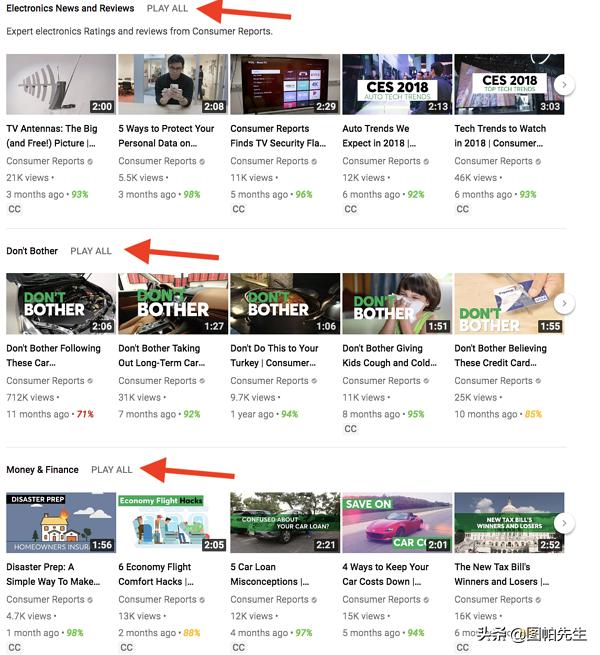Click title 'Don't Bother Giving Kids Cough and Cold...'
The height and width of the screenshot is (655, 600).
click(389, 355)
